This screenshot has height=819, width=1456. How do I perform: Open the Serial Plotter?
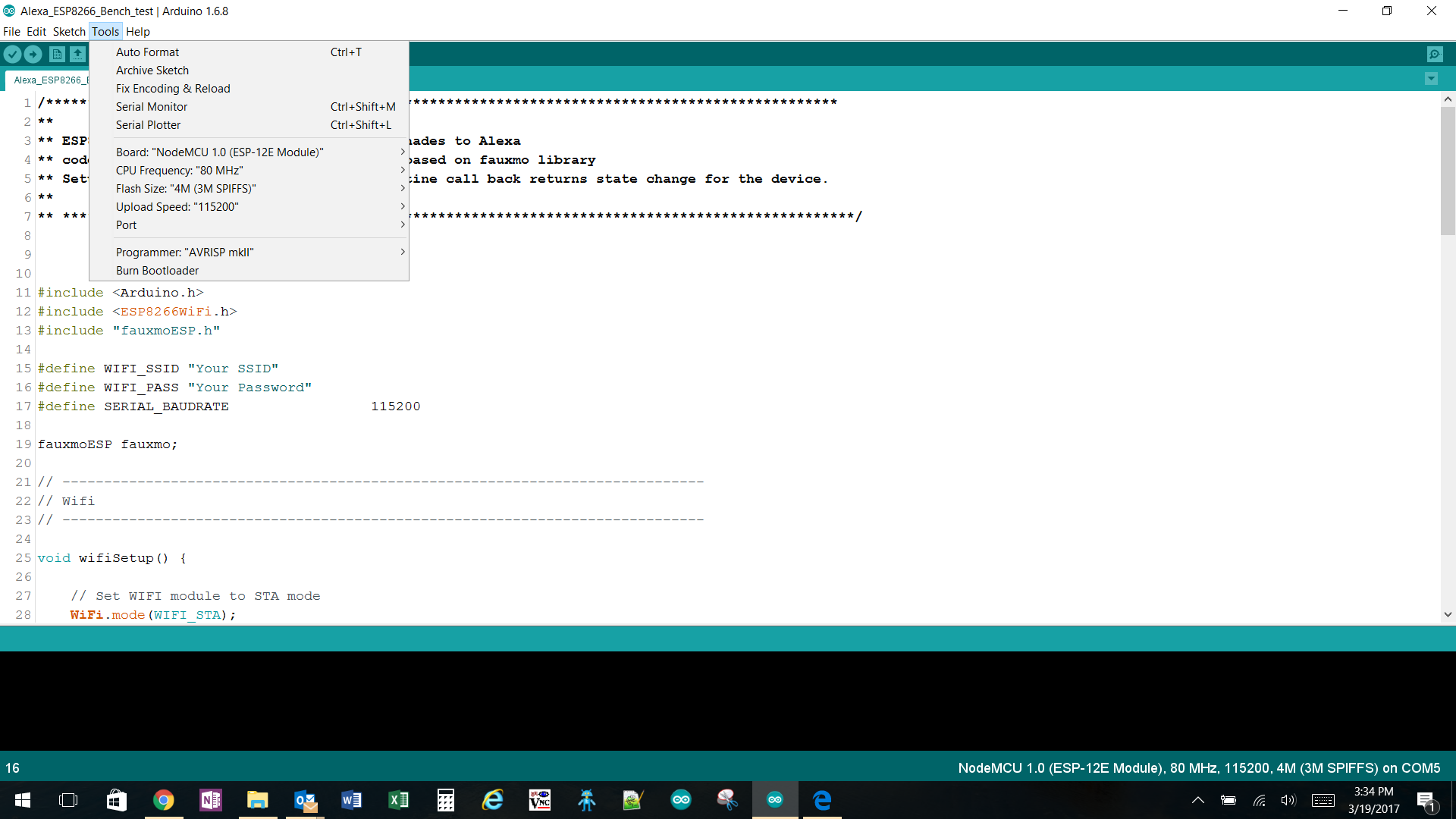(x=148, y=124)
